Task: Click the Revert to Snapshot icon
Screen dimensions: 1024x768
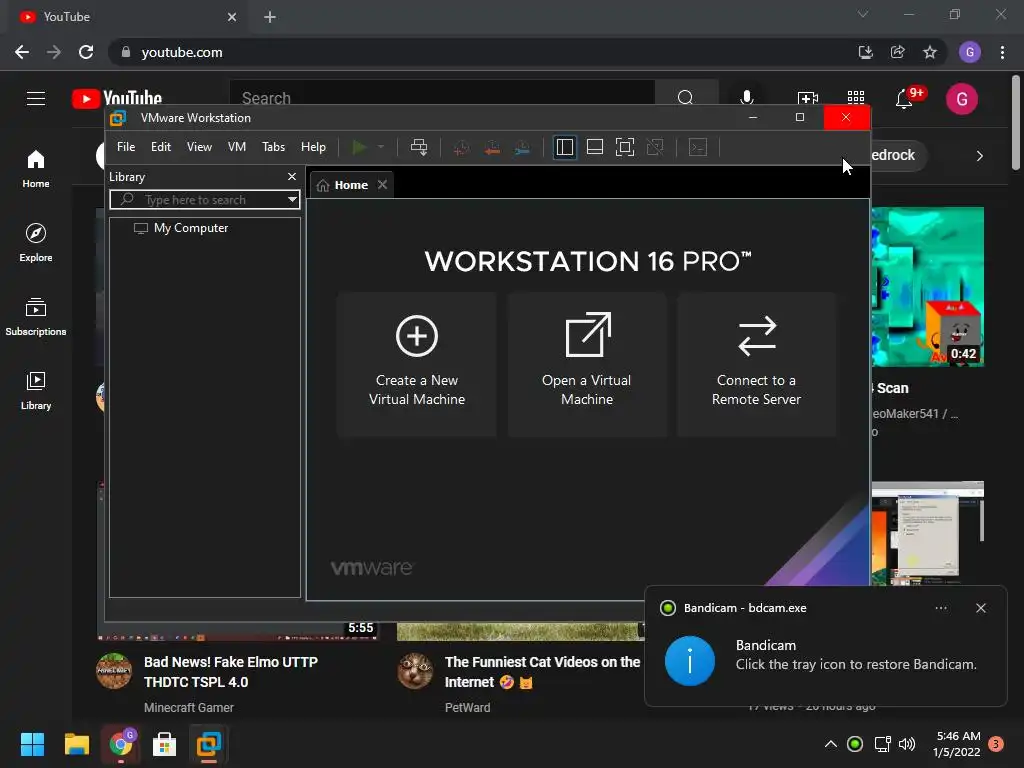Action: pyautogui.click(x=492, y=148)
